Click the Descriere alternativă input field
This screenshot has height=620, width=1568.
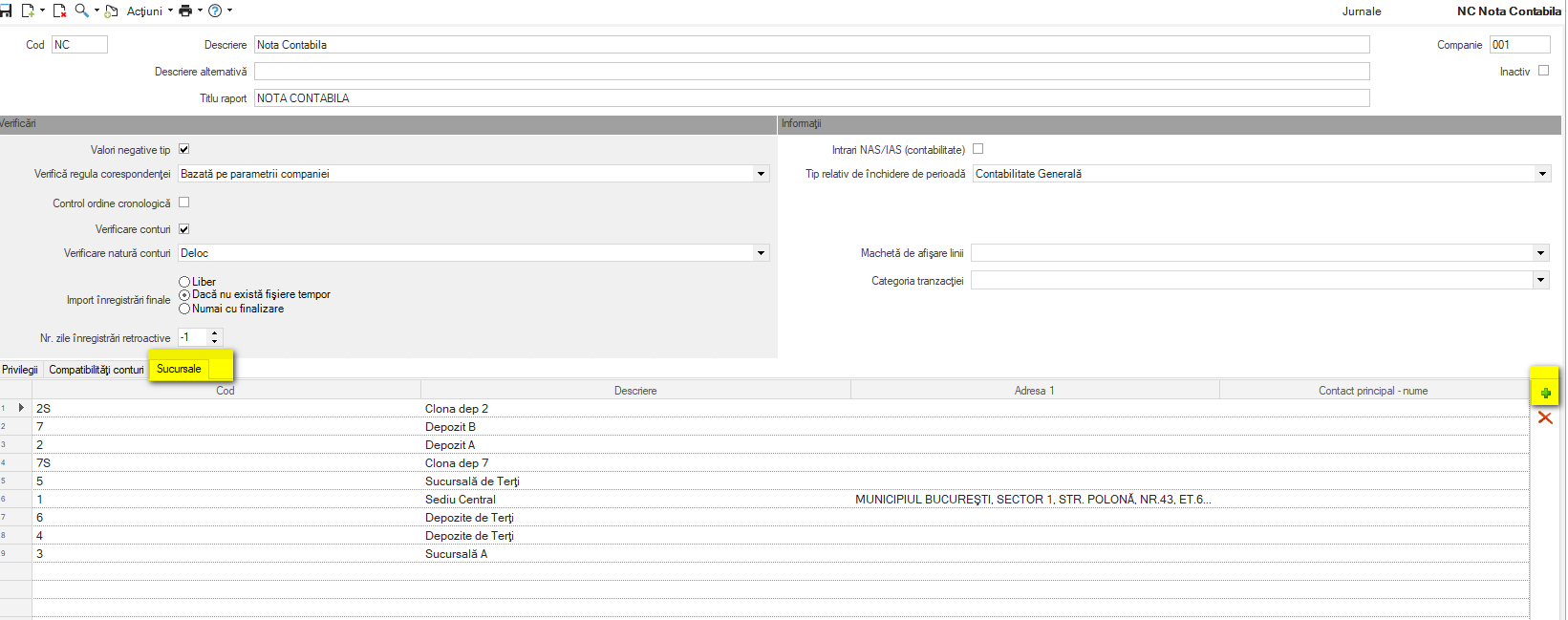coord(812,72)
